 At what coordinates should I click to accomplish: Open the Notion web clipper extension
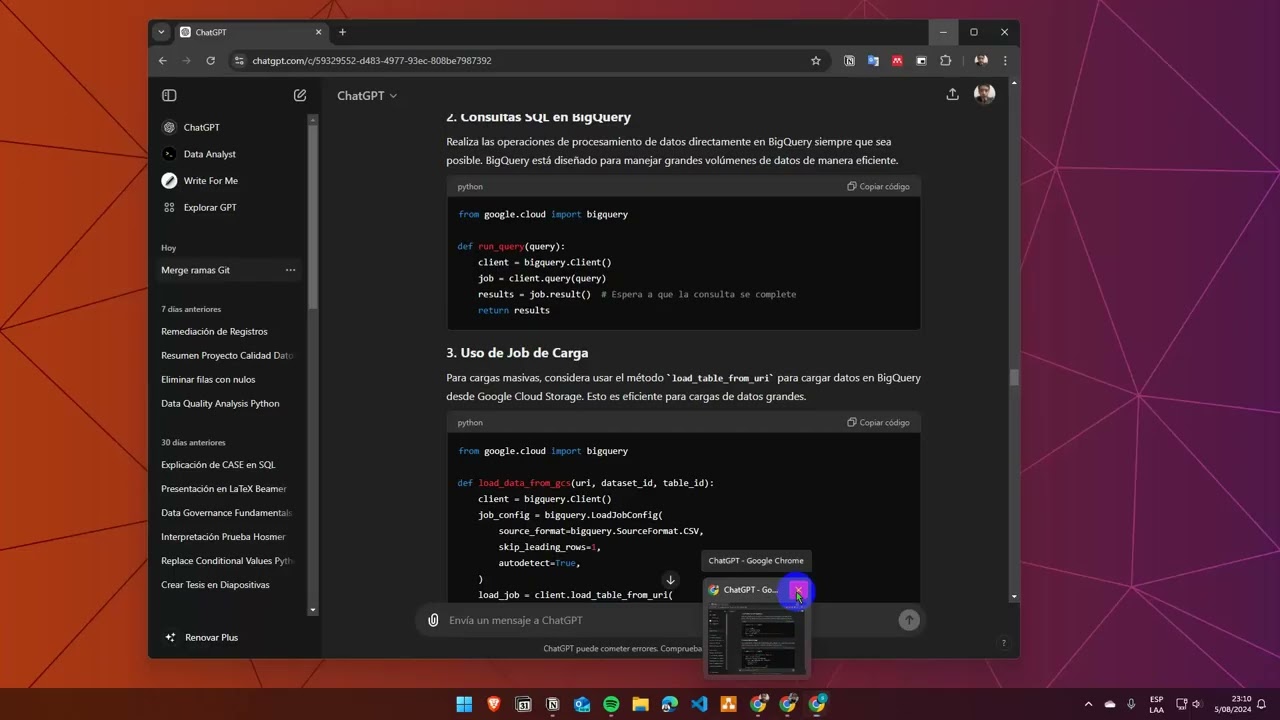pyautogui.click(x=849, y=61)
